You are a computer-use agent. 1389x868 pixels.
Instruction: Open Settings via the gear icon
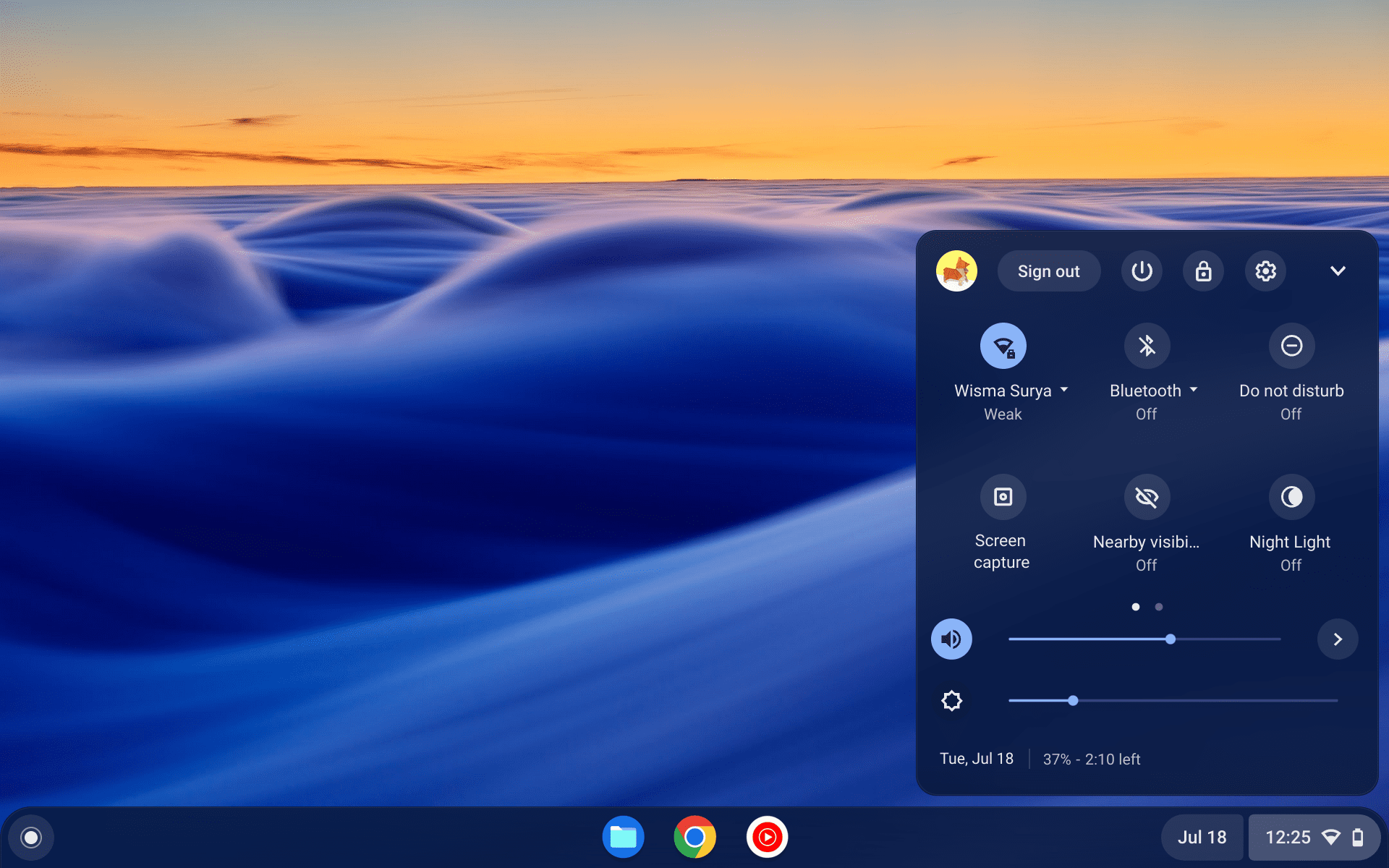(x=1265, y=271)
